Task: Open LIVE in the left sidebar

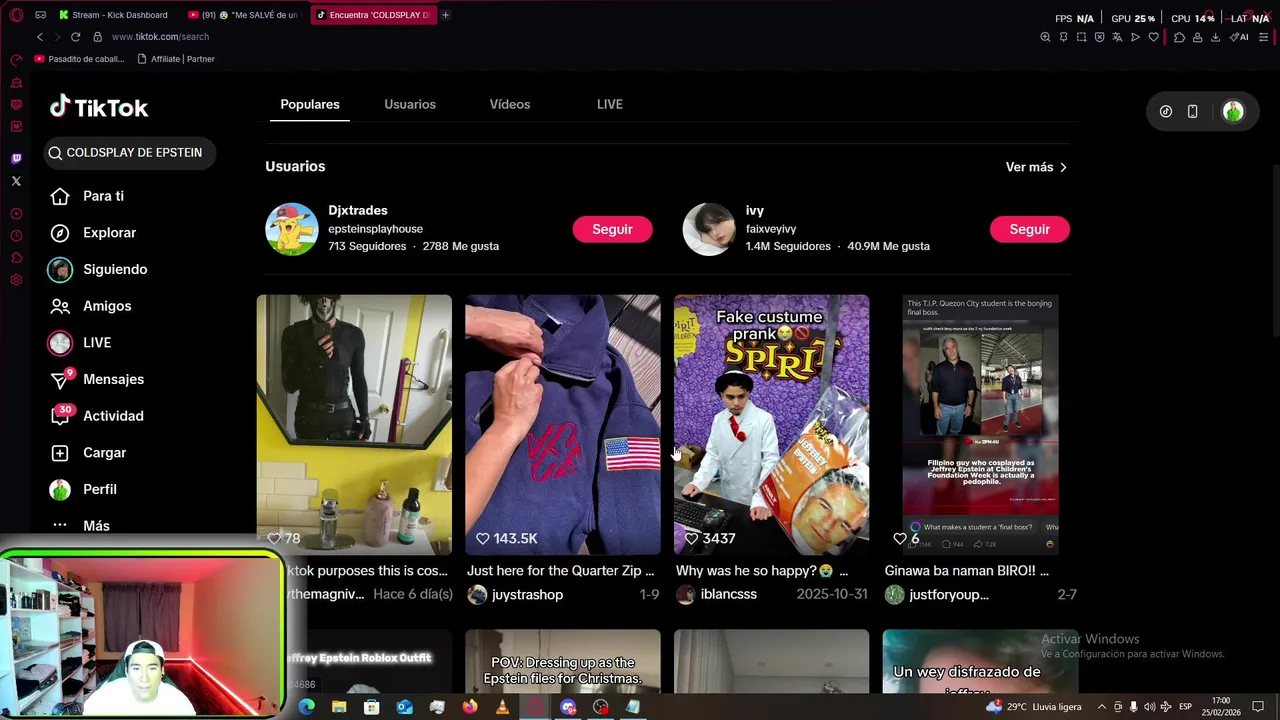Action: click(80, 342)
